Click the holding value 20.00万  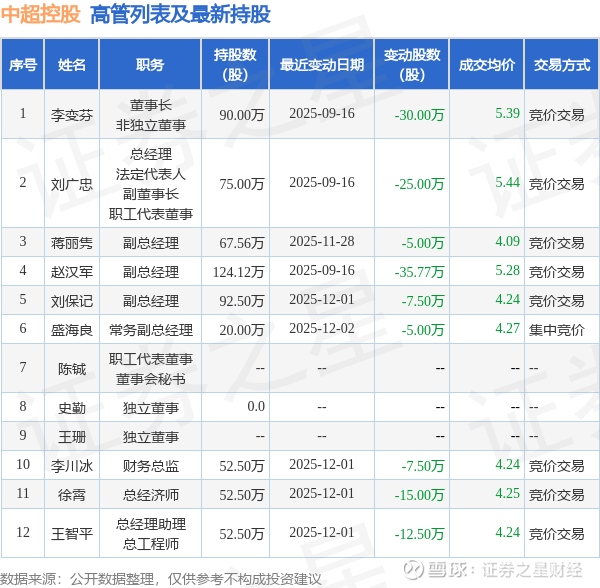[241, 329]
